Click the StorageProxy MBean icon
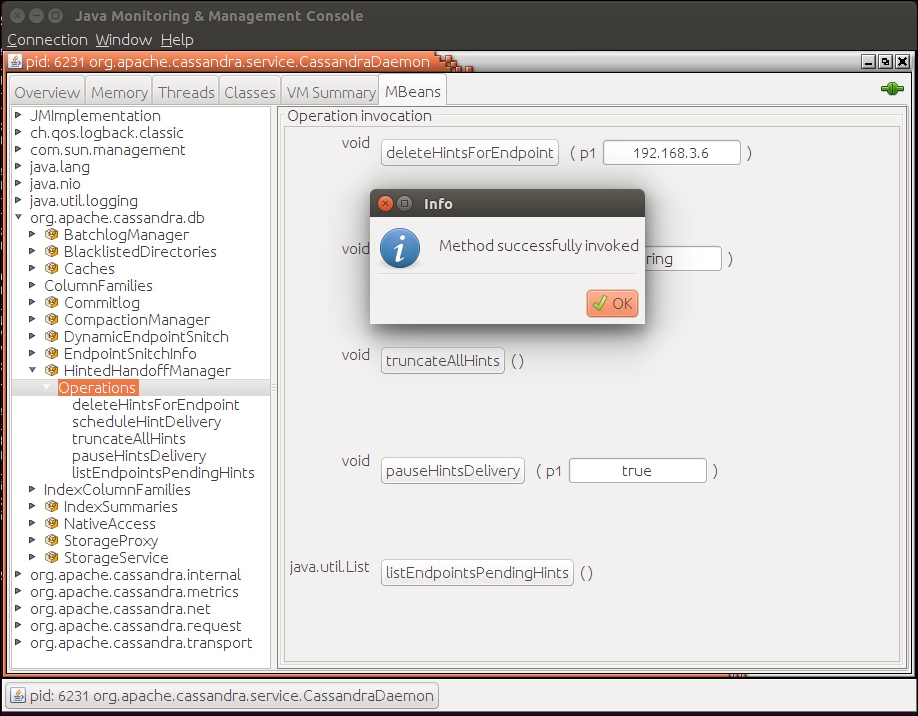Image resolution: width=918 pixels, height=716 pixels. pos(52,540)
